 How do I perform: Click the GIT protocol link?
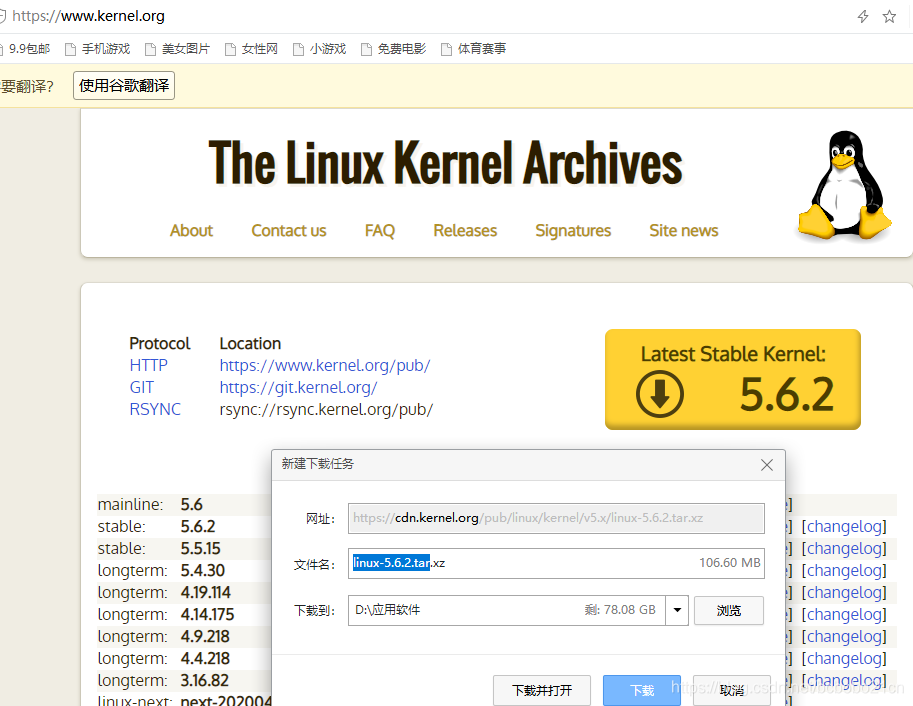click(141, 387)
